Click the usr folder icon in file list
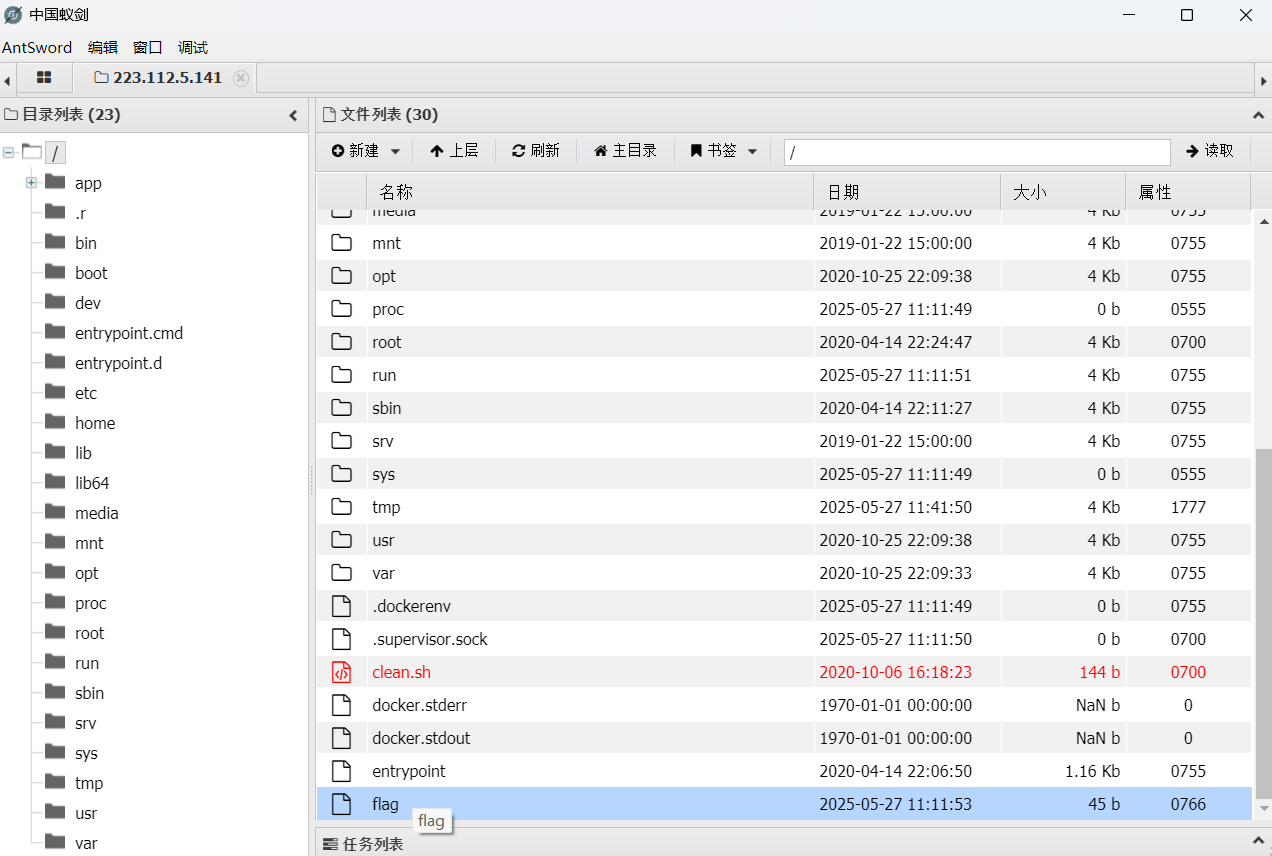 (x=342, y=540)
